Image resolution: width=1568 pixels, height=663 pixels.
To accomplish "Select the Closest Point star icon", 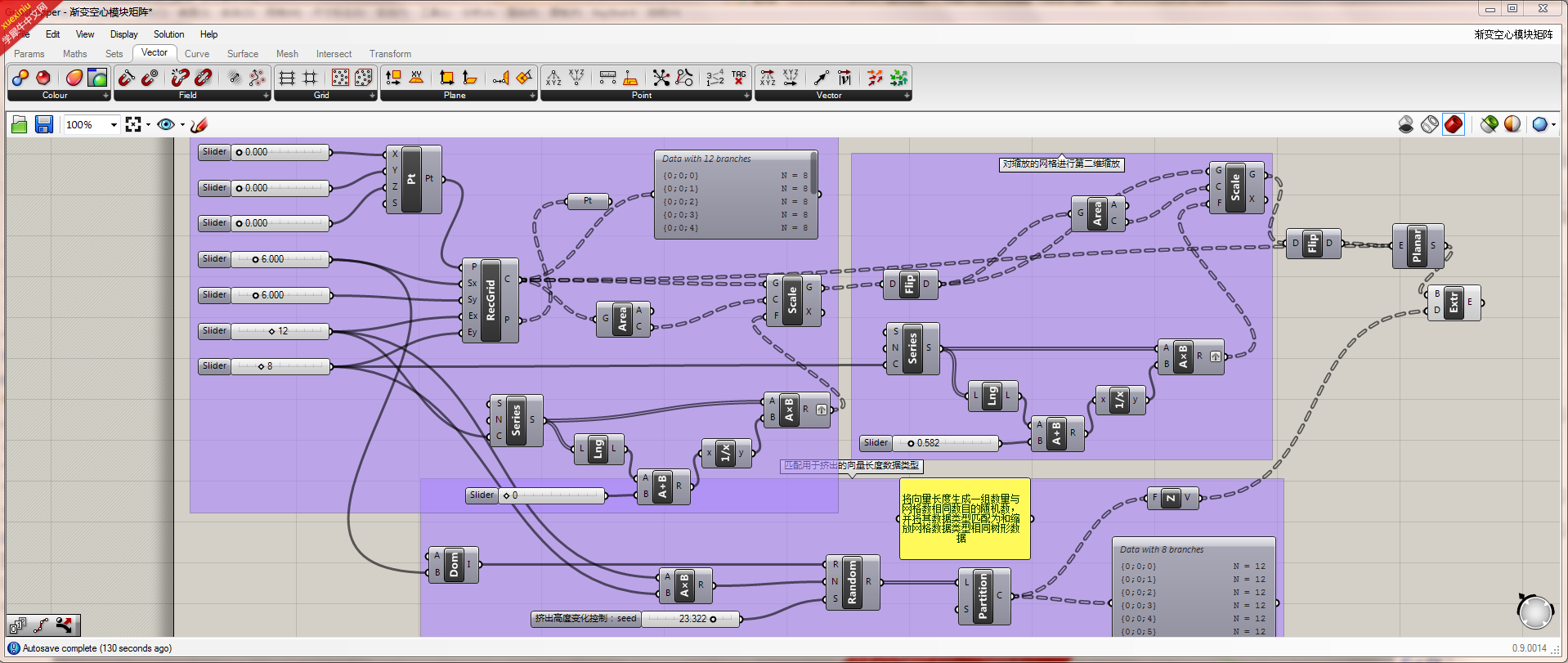I will click(661, 78).
